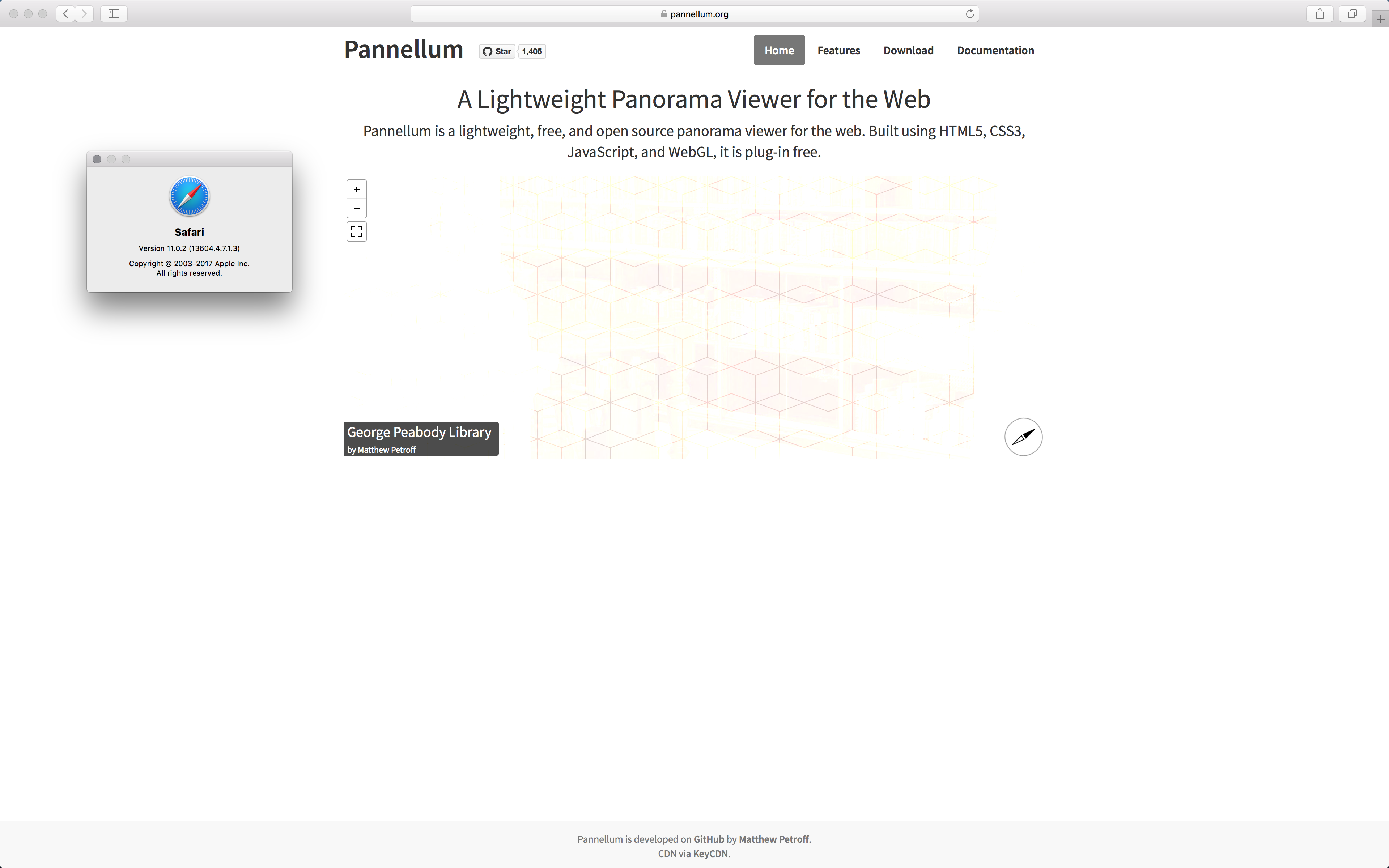Click the Safari back navigation arrow
Screen dimensions: 1389x868
[66, 14]
